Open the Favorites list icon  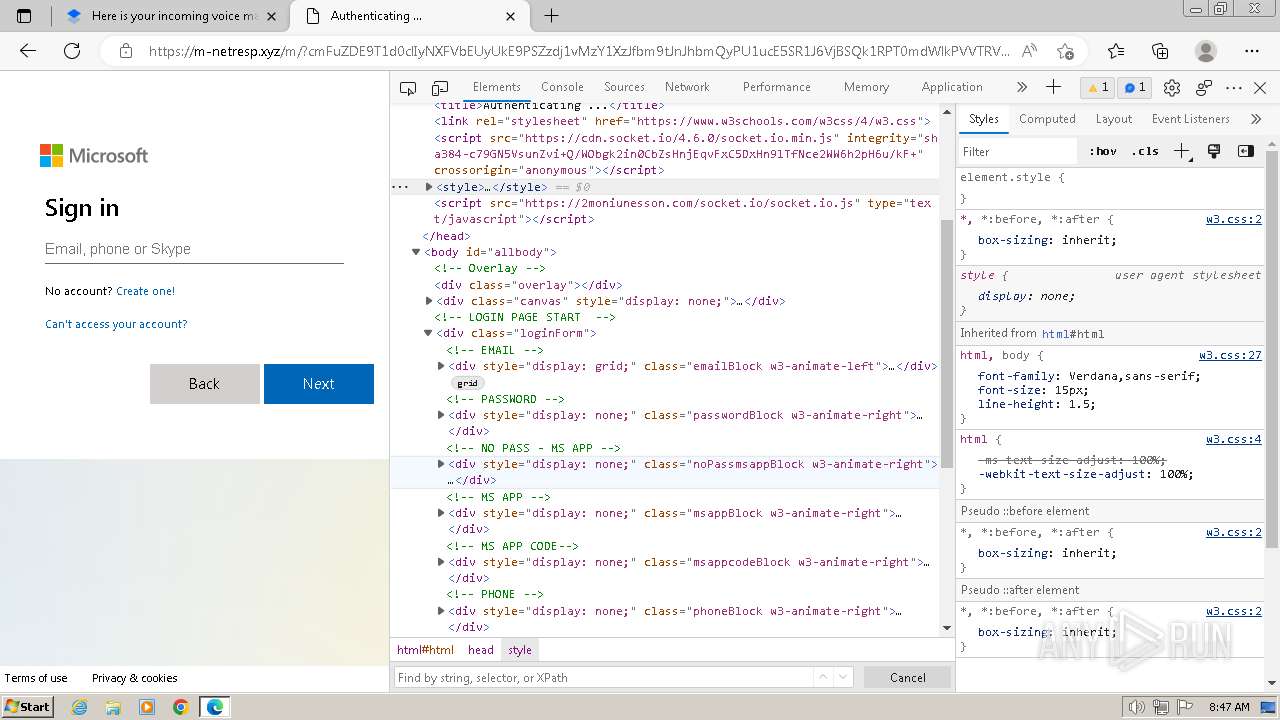coord(1116,51)
